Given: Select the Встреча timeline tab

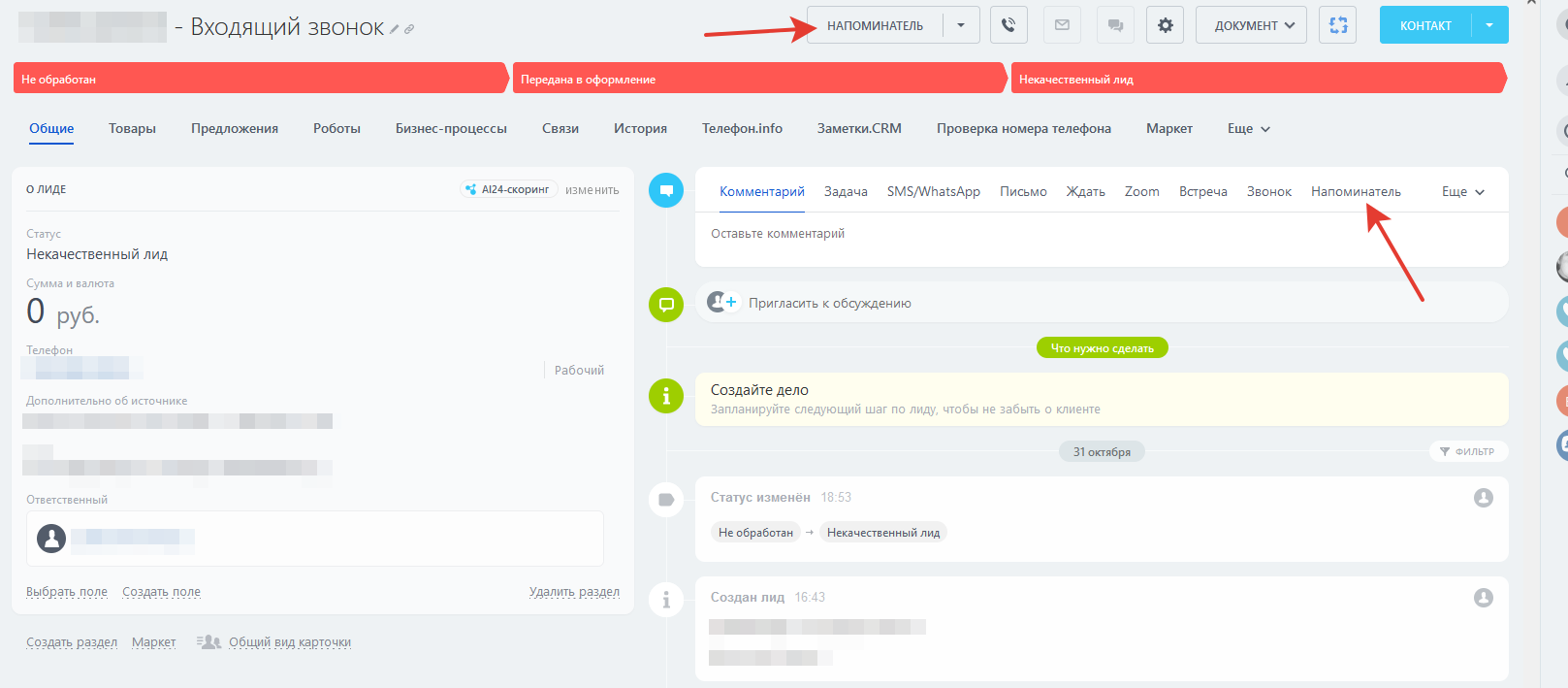Looking at the screenshot, I should (1203, 191).
